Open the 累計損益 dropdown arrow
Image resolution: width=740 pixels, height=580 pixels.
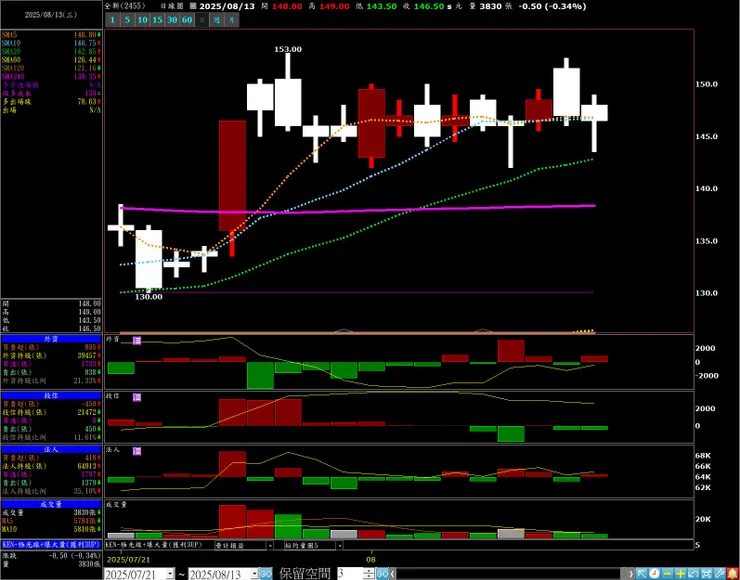270,545
